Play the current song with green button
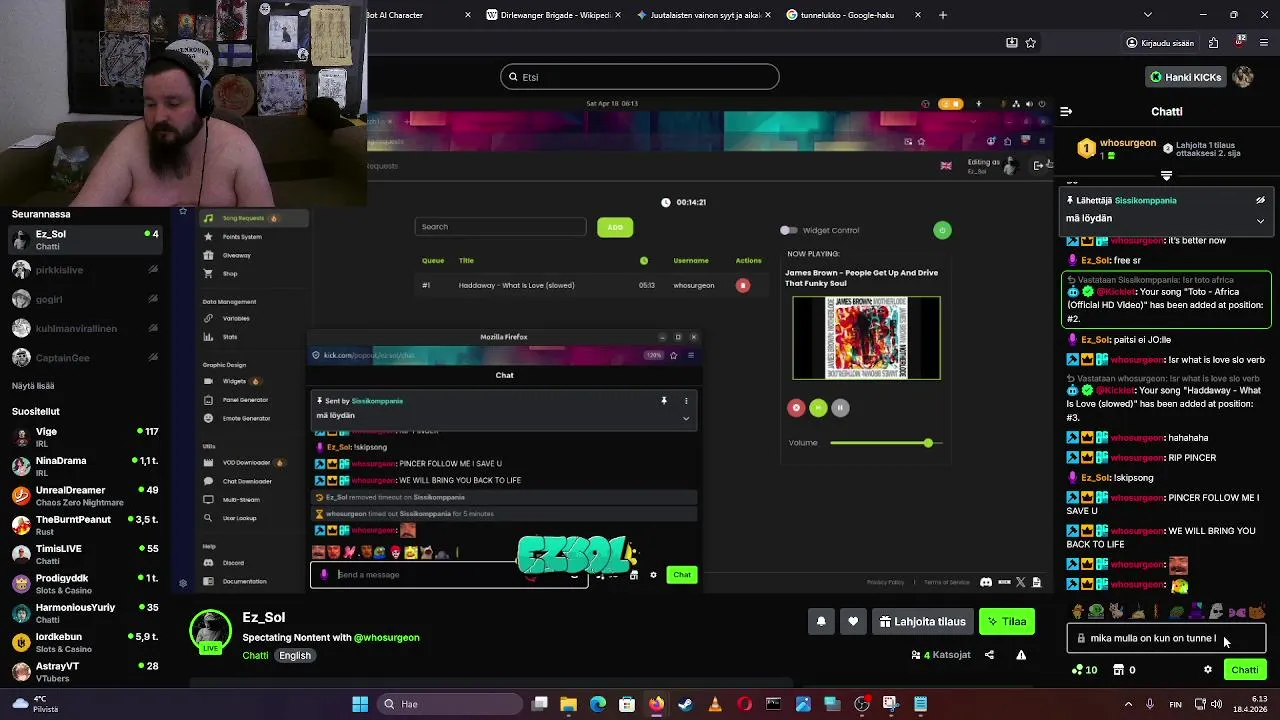This screenshot has height=720, width=1280. [818, 407]
